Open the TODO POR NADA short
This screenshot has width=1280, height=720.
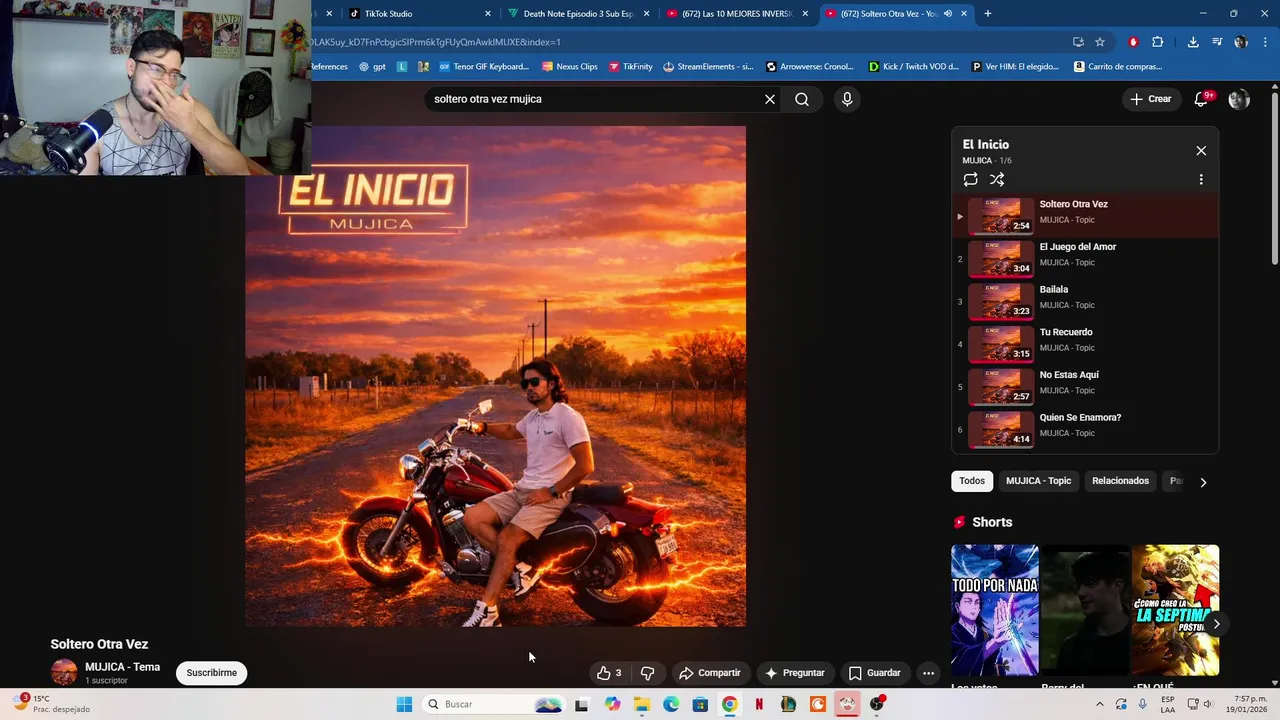pos(995,610)
